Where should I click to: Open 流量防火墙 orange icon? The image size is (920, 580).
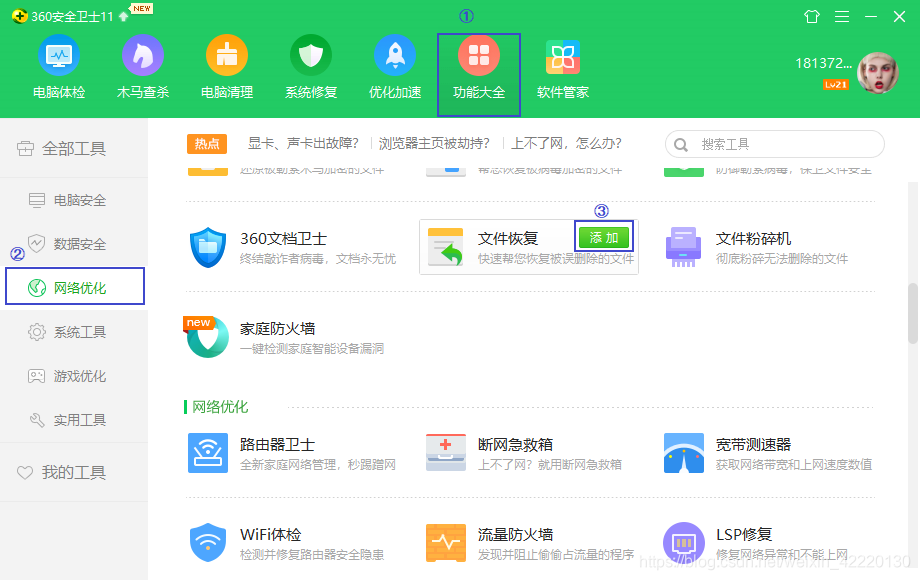445,542
